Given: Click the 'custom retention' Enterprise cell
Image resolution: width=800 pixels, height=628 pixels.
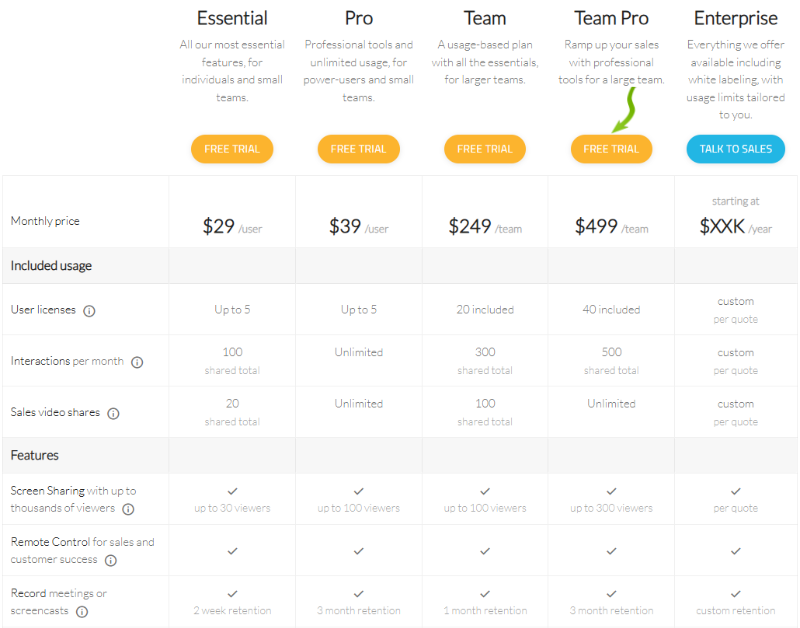Looking at the screenshot, I should (736, 610).
